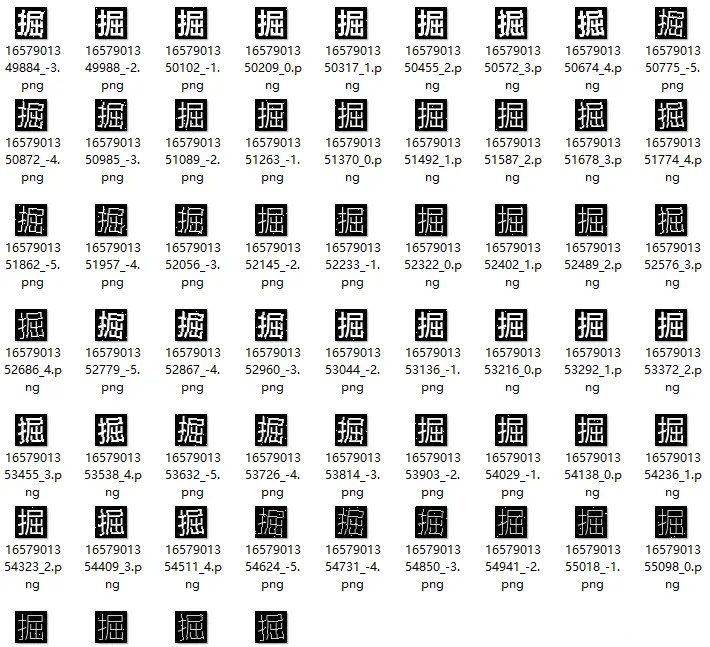
Task: Choose thumbnail of 1657901350572_3.png
Action: [511, 23]
